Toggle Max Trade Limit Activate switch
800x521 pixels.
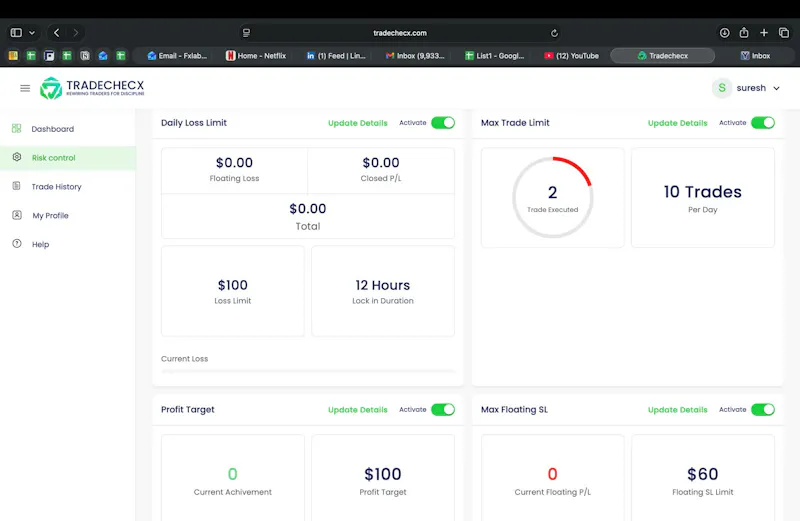click(x=763, y=122)
